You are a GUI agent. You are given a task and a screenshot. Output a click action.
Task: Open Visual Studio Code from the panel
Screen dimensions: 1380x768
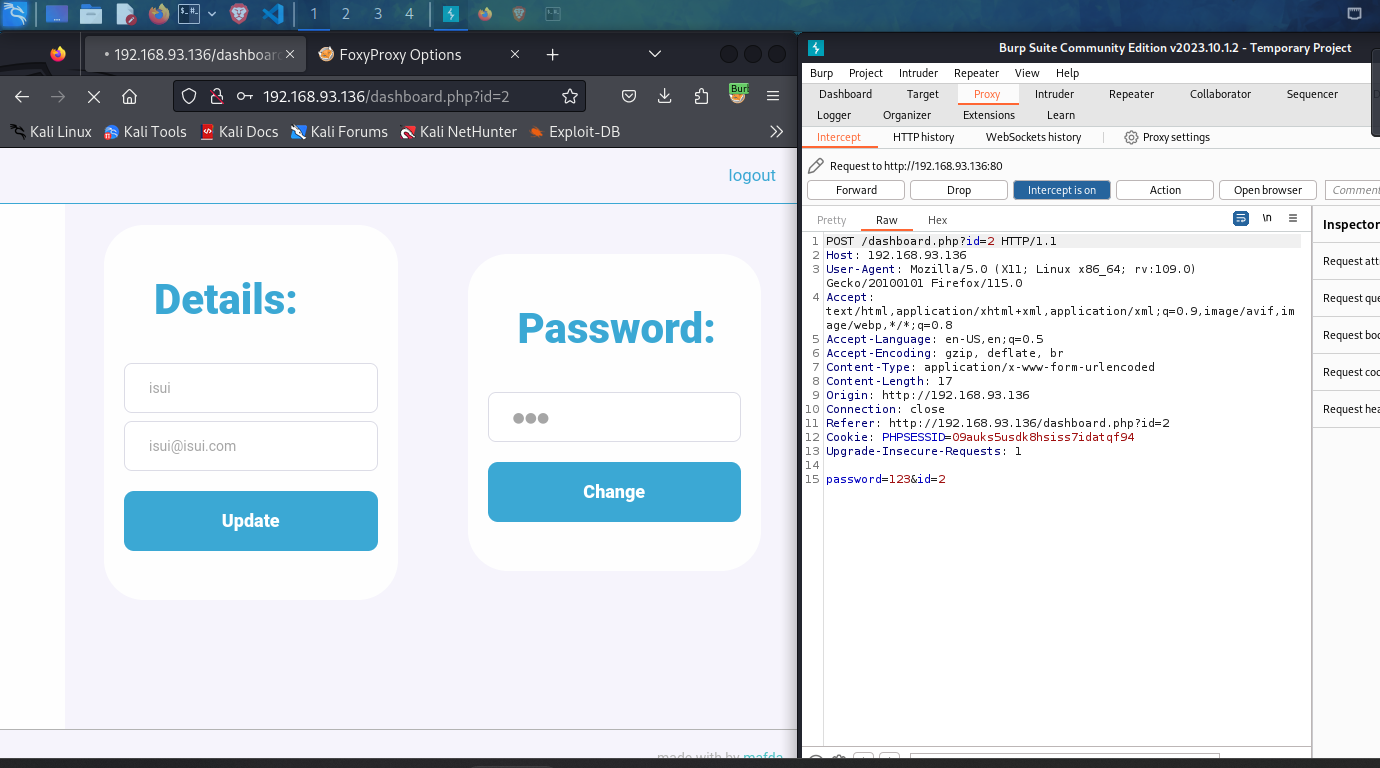pos(271,14)
